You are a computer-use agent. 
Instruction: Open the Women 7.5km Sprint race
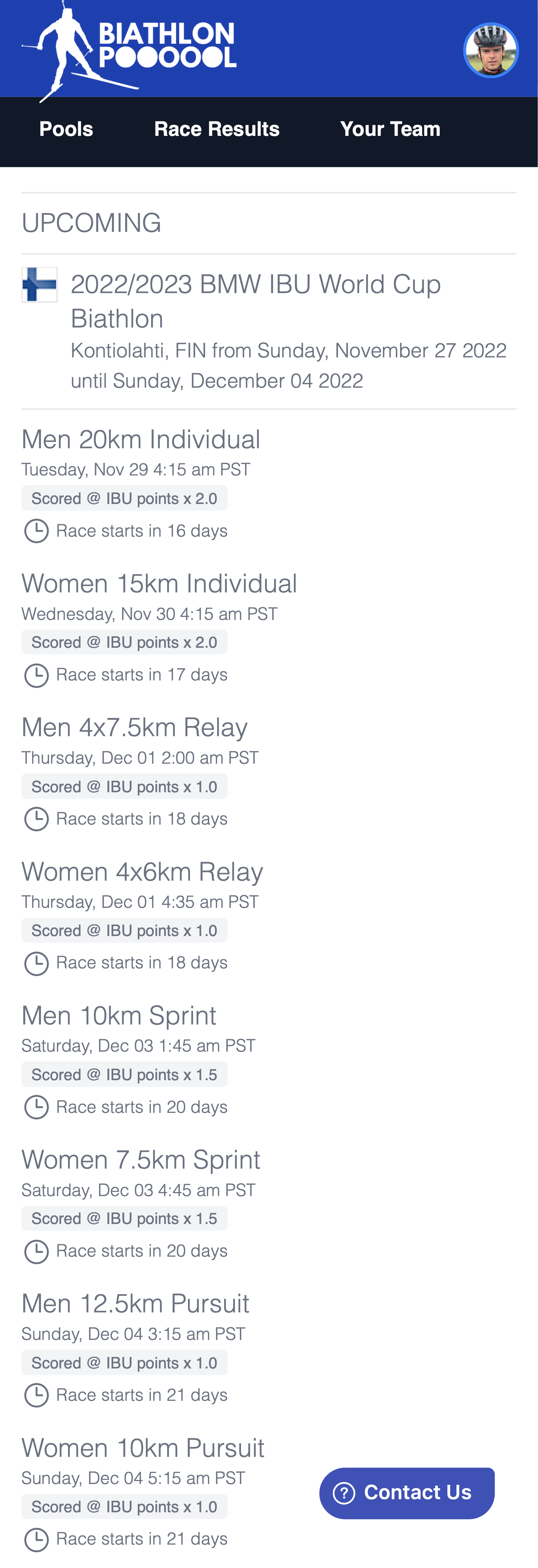(141, 1160)
